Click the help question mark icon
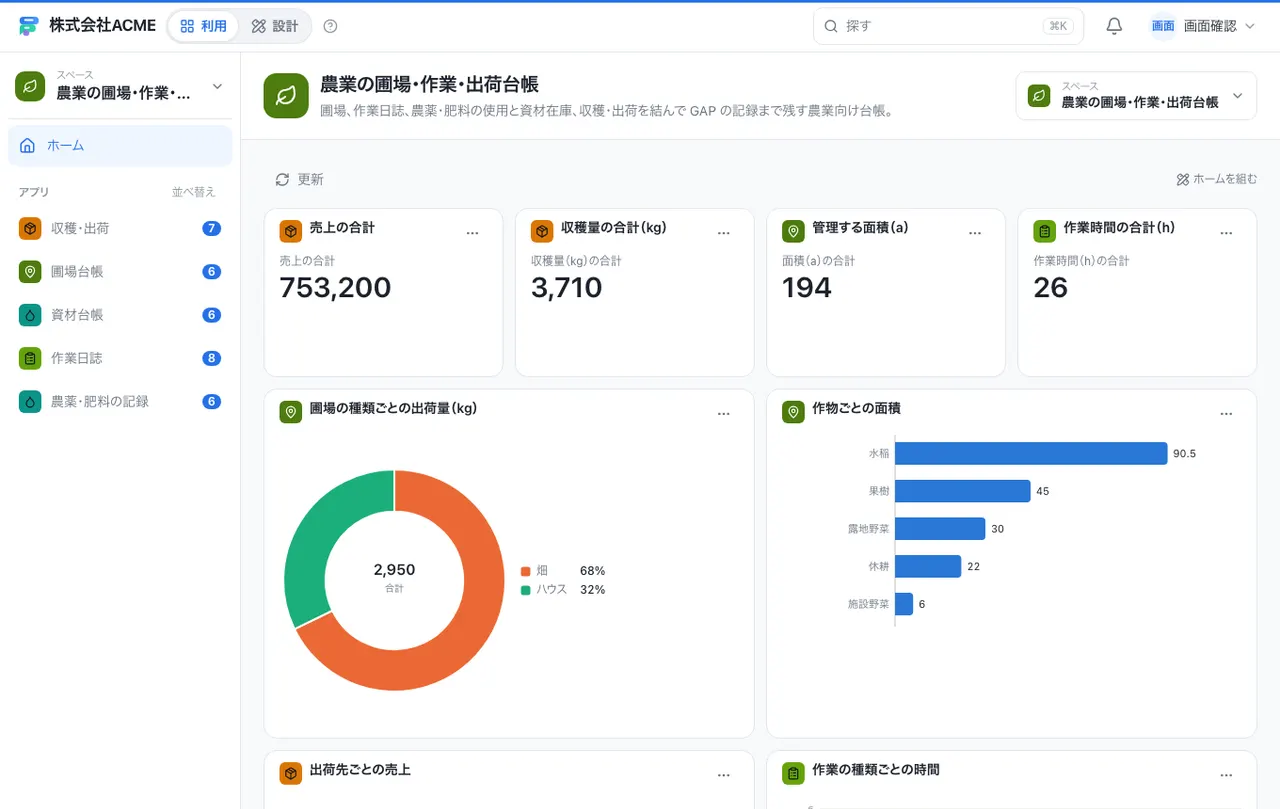The image size is (1280, 809). [x=331, y=26]
